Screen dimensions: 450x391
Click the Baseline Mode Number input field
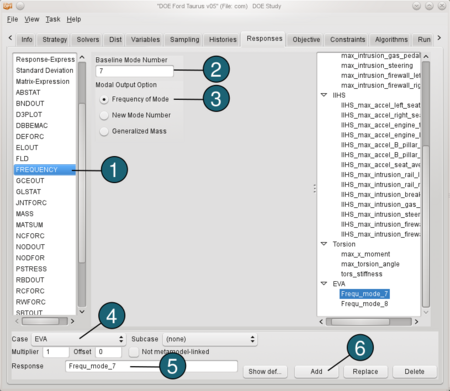[x=134, y=71]
